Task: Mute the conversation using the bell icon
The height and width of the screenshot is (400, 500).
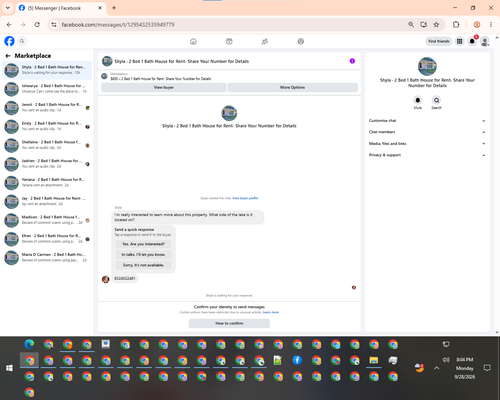Action: (418, 100)
